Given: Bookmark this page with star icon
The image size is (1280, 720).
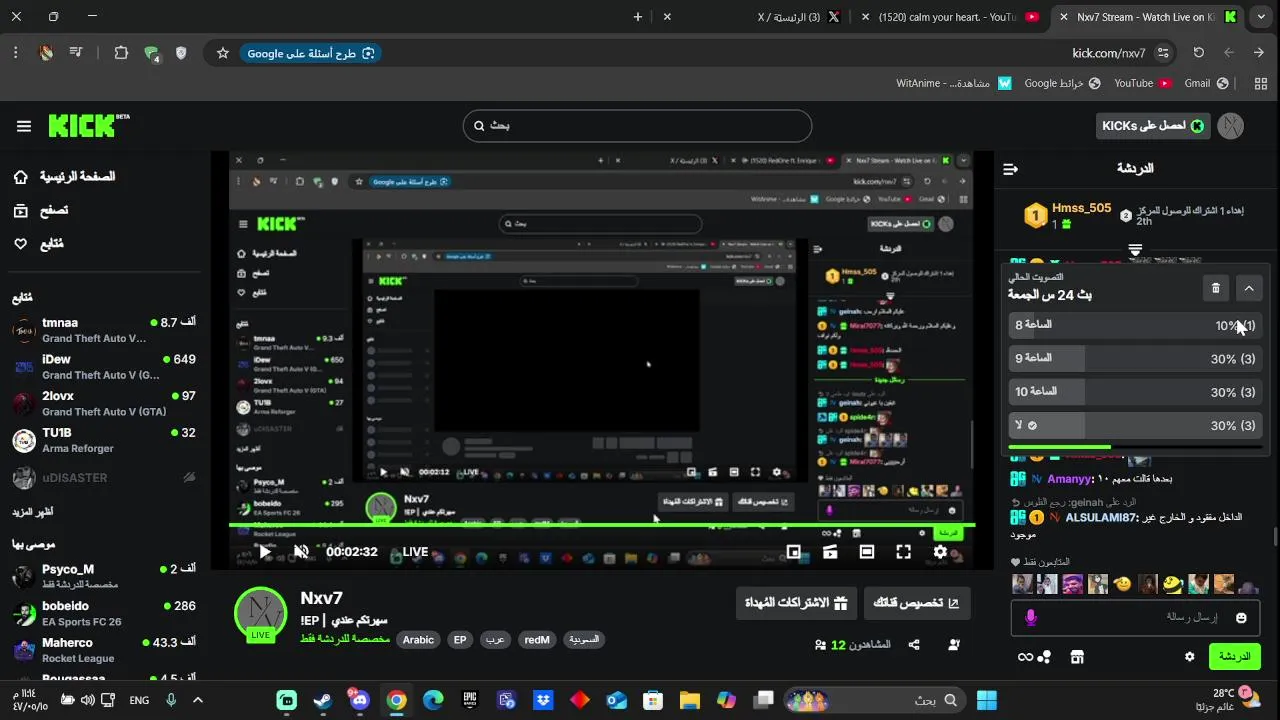Looking at the screenshot, I should click(x=223, y=53).
